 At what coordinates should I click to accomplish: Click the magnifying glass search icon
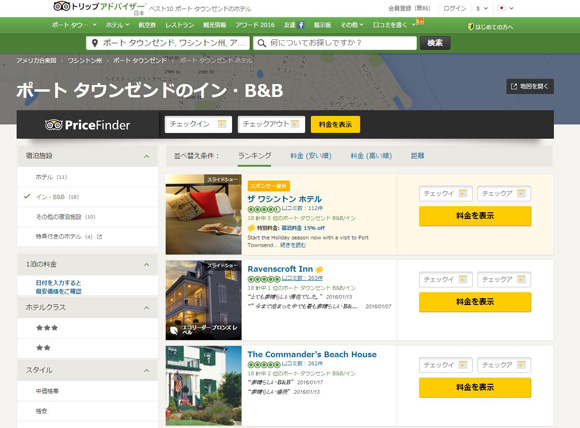coord(262,43)
